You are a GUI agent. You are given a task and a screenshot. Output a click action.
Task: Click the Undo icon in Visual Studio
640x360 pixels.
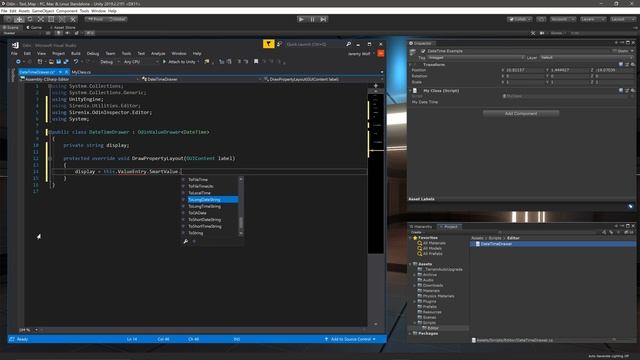(x=76, y=62)
